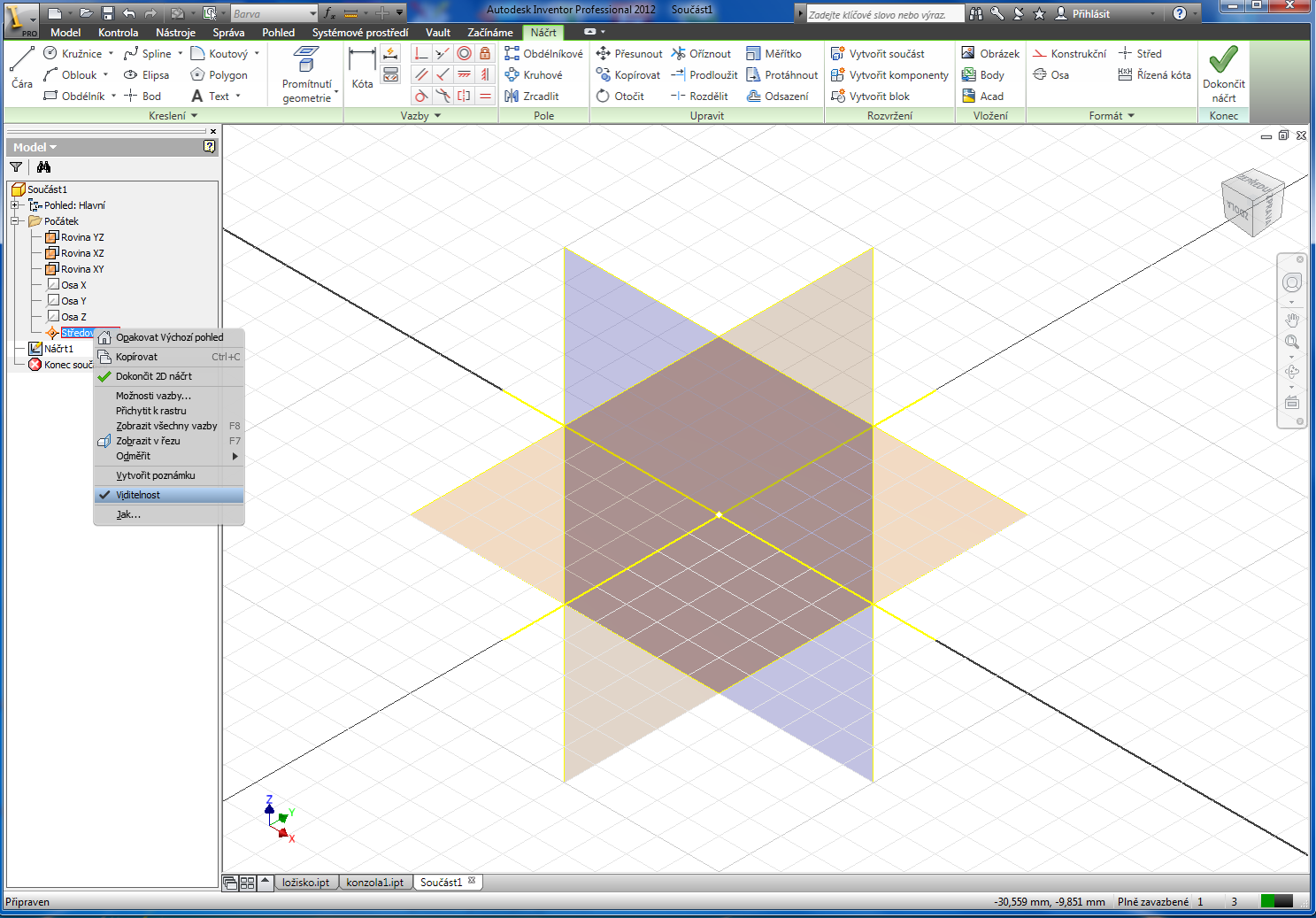Click the Acad insert tool
The width and height of the screenshot is (1316, 918).
[x=982, y=96]
